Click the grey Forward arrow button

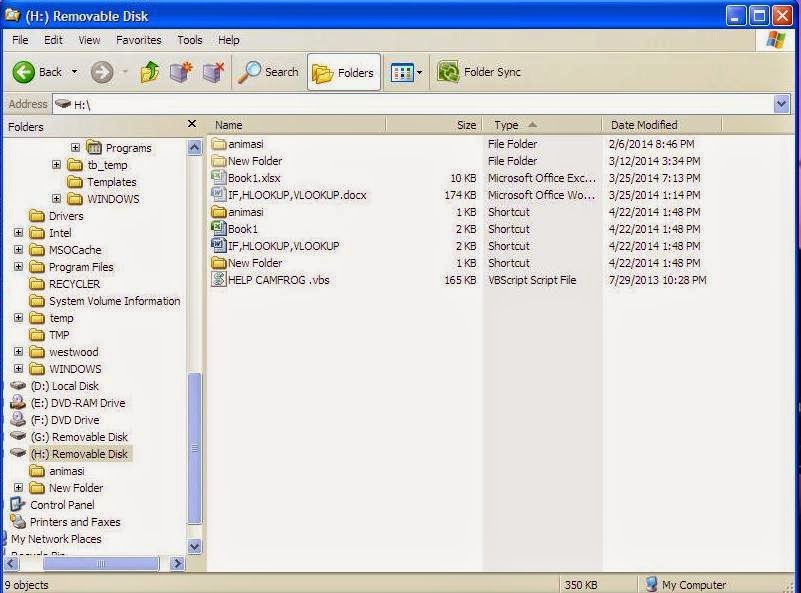(x=102, y=72)
